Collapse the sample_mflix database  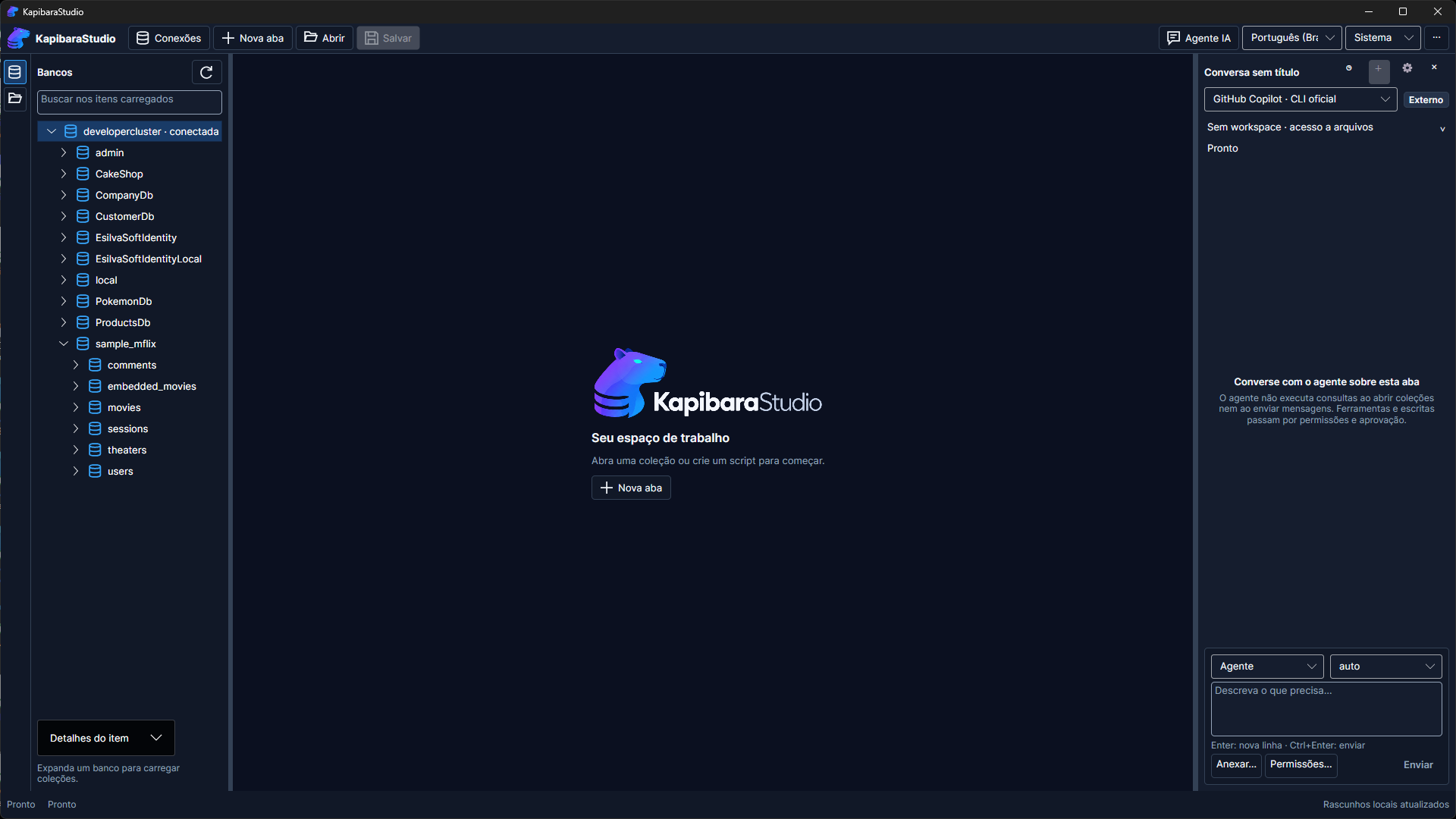pos(64,344)
